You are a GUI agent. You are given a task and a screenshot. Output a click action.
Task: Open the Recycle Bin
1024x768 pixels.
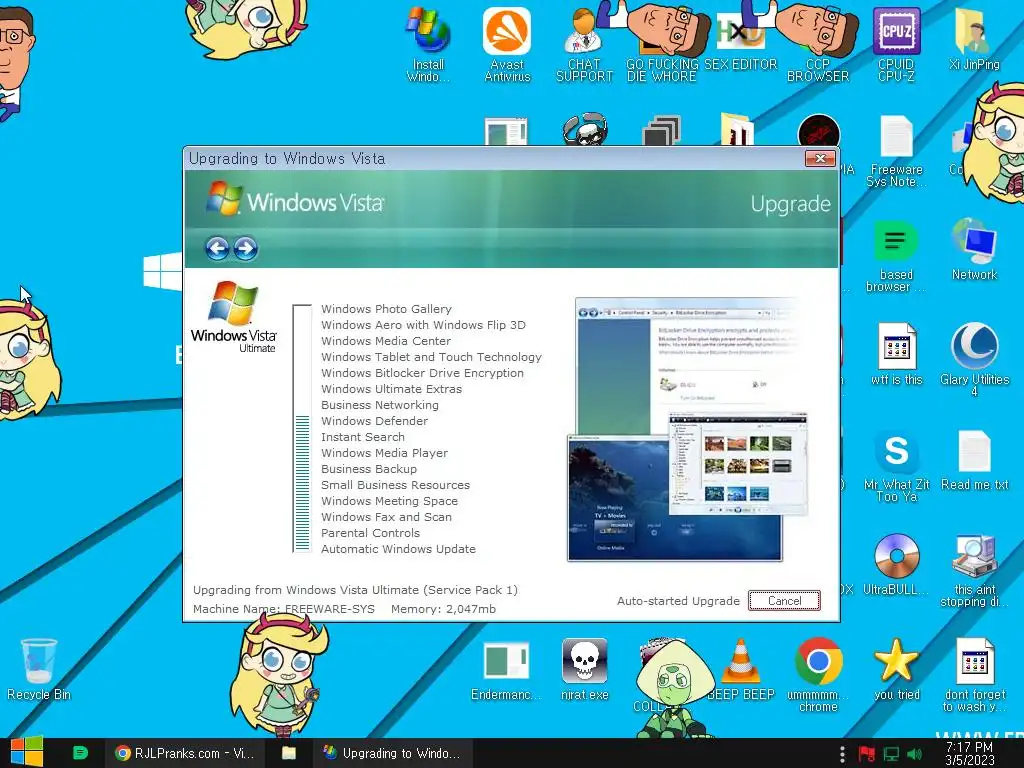point(39,670)
